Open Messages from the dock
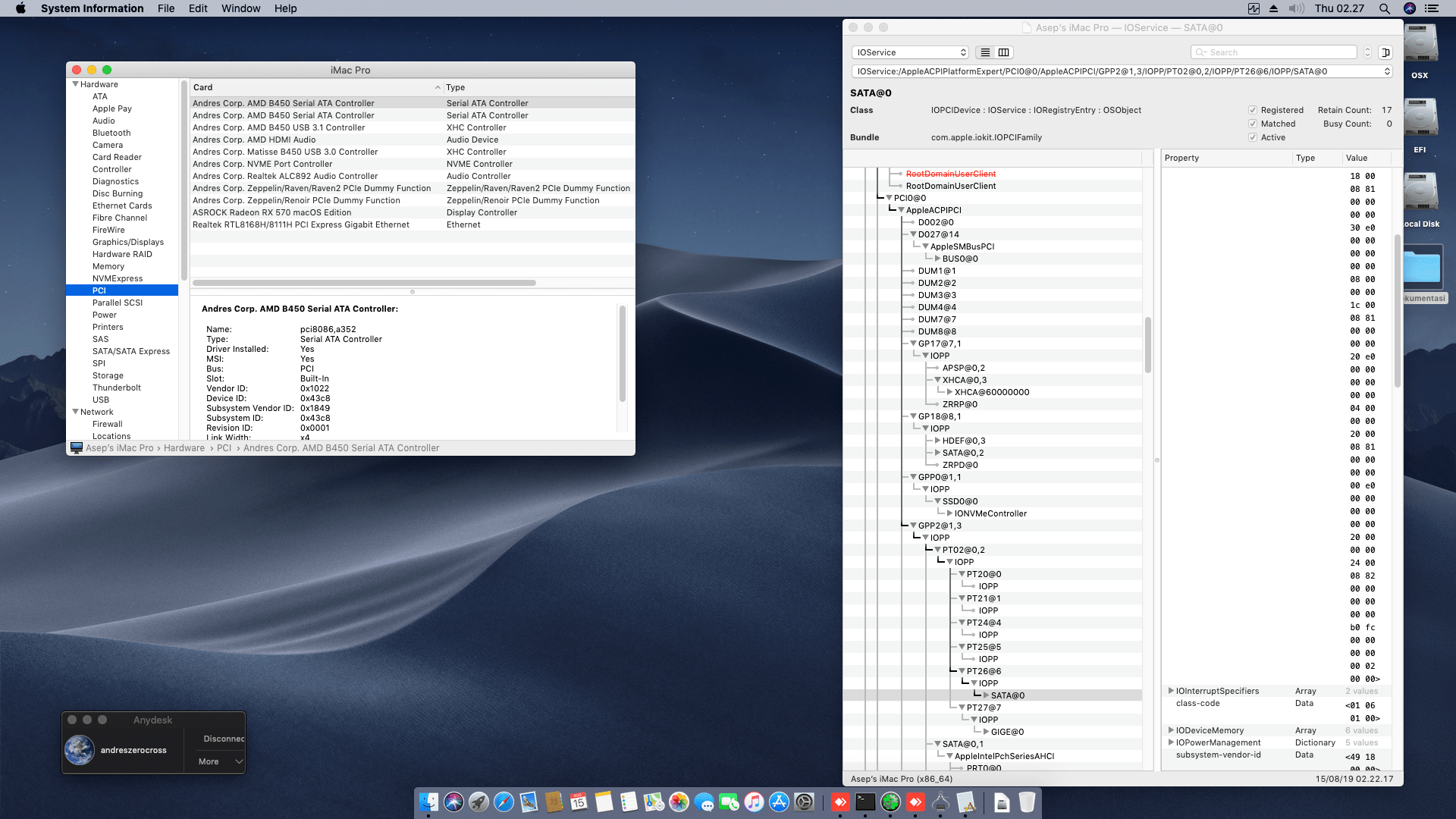The height and width of the screenshot is (819, 1456). point(704,802)
